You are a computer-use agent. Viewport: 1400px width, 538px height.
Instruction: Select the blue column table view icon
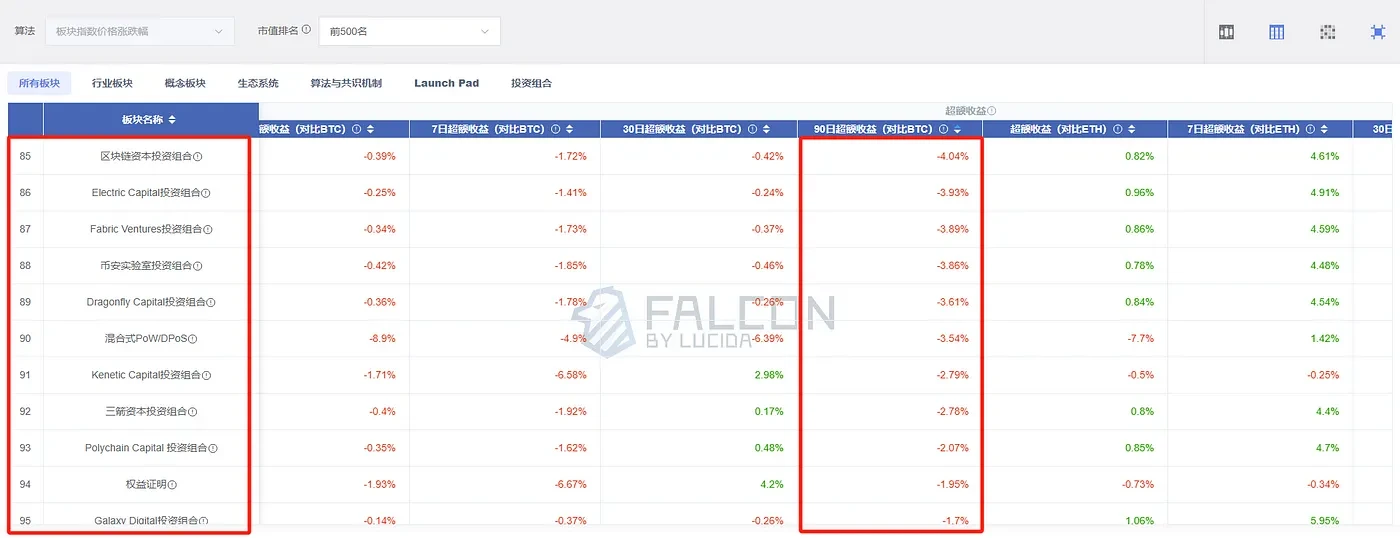[x=1277, y=32]
